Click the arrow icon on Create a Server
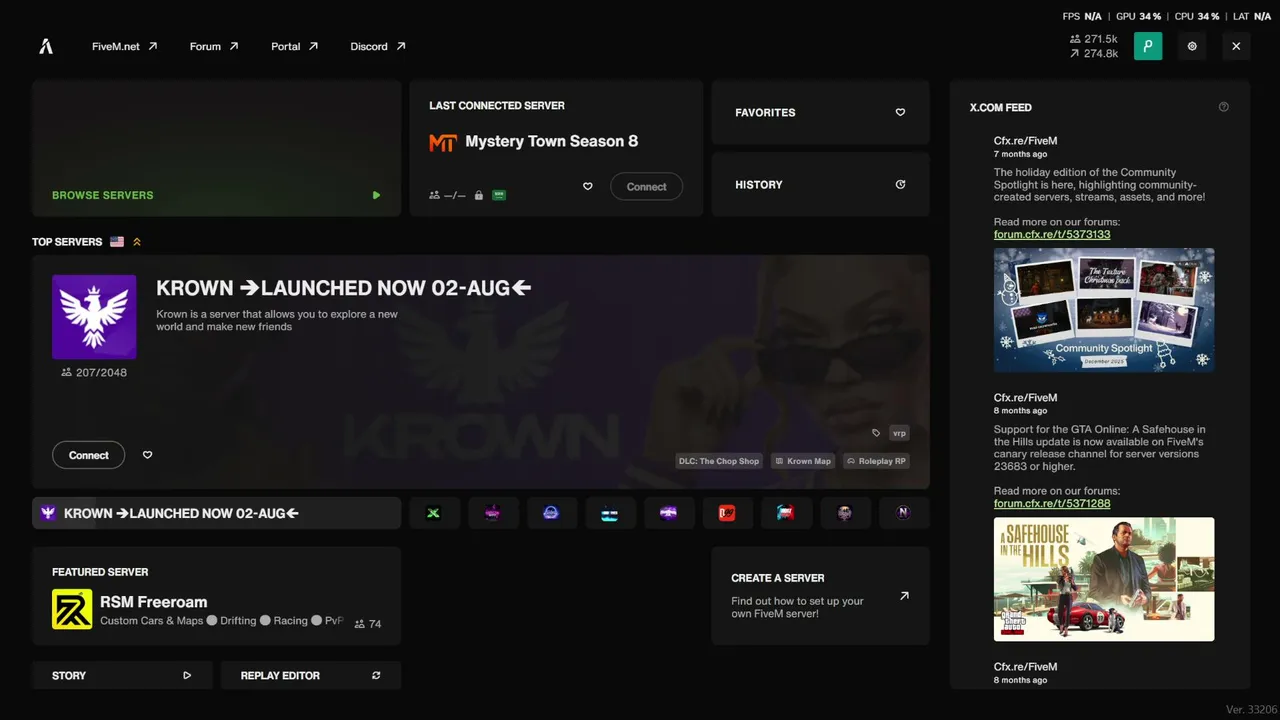Viewport: 1280px width, 720px height. [x=904, y=596]
